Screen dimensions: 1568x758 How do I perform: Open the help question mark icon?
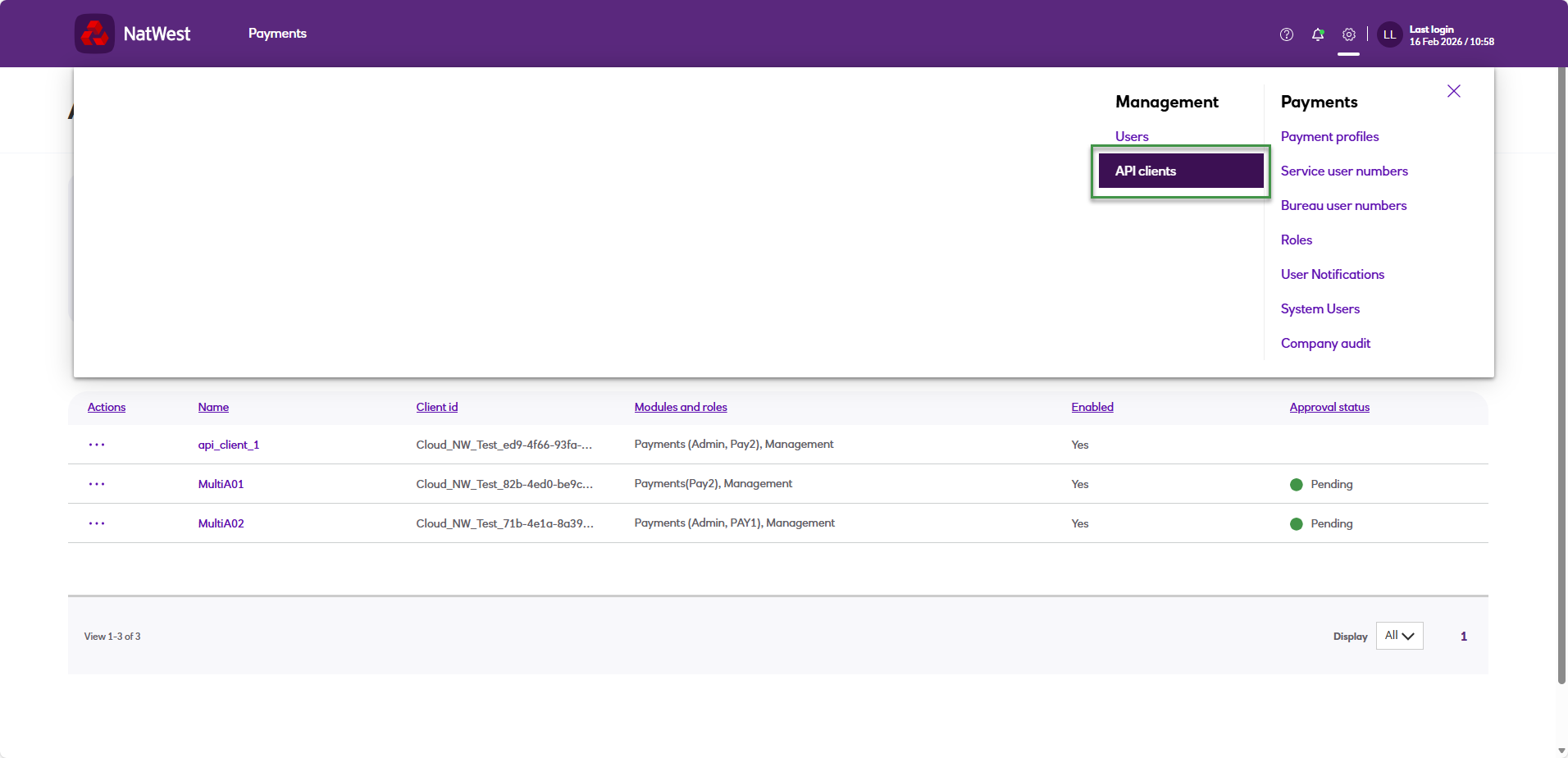pyautogui.click(x=1287, y=34)
